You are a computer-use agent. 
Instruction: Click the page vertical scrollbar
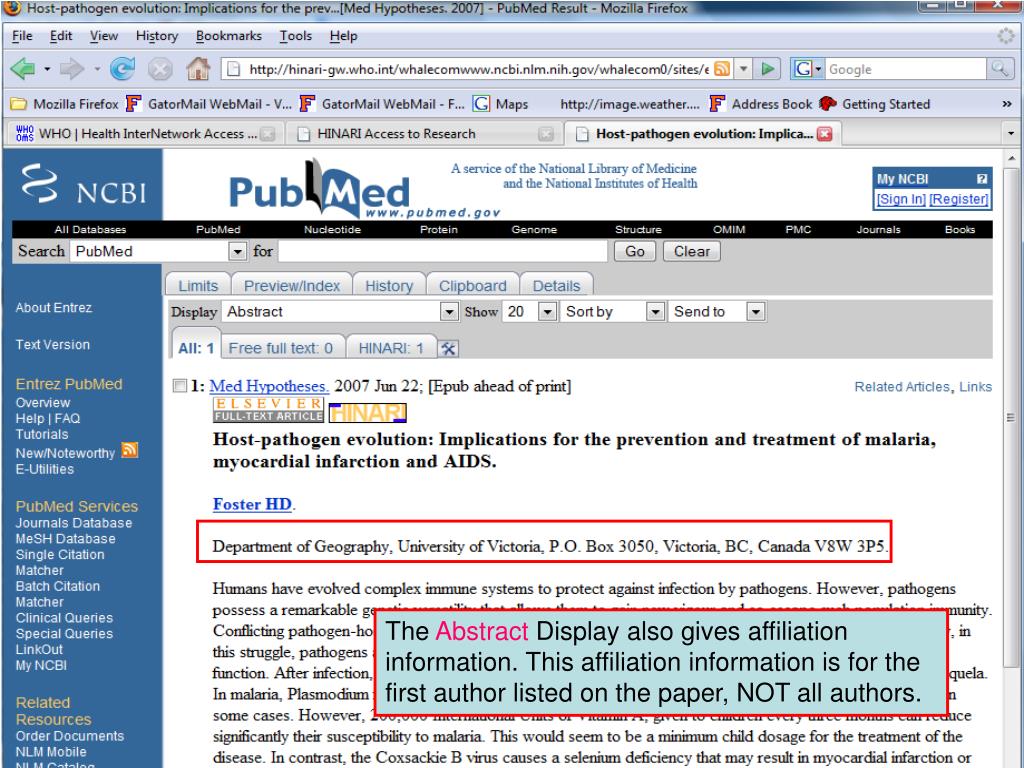coord(1011,418)
